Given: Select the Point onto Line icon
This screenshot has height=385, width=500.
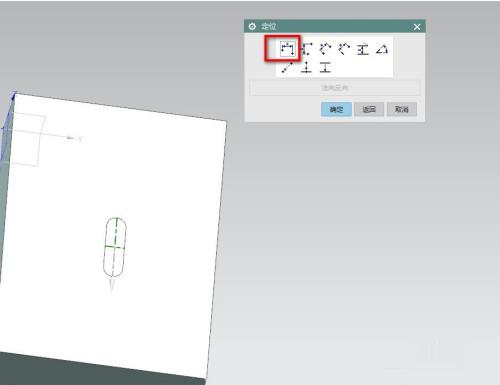Looking at the screenshot, I should tap(306, 67).
